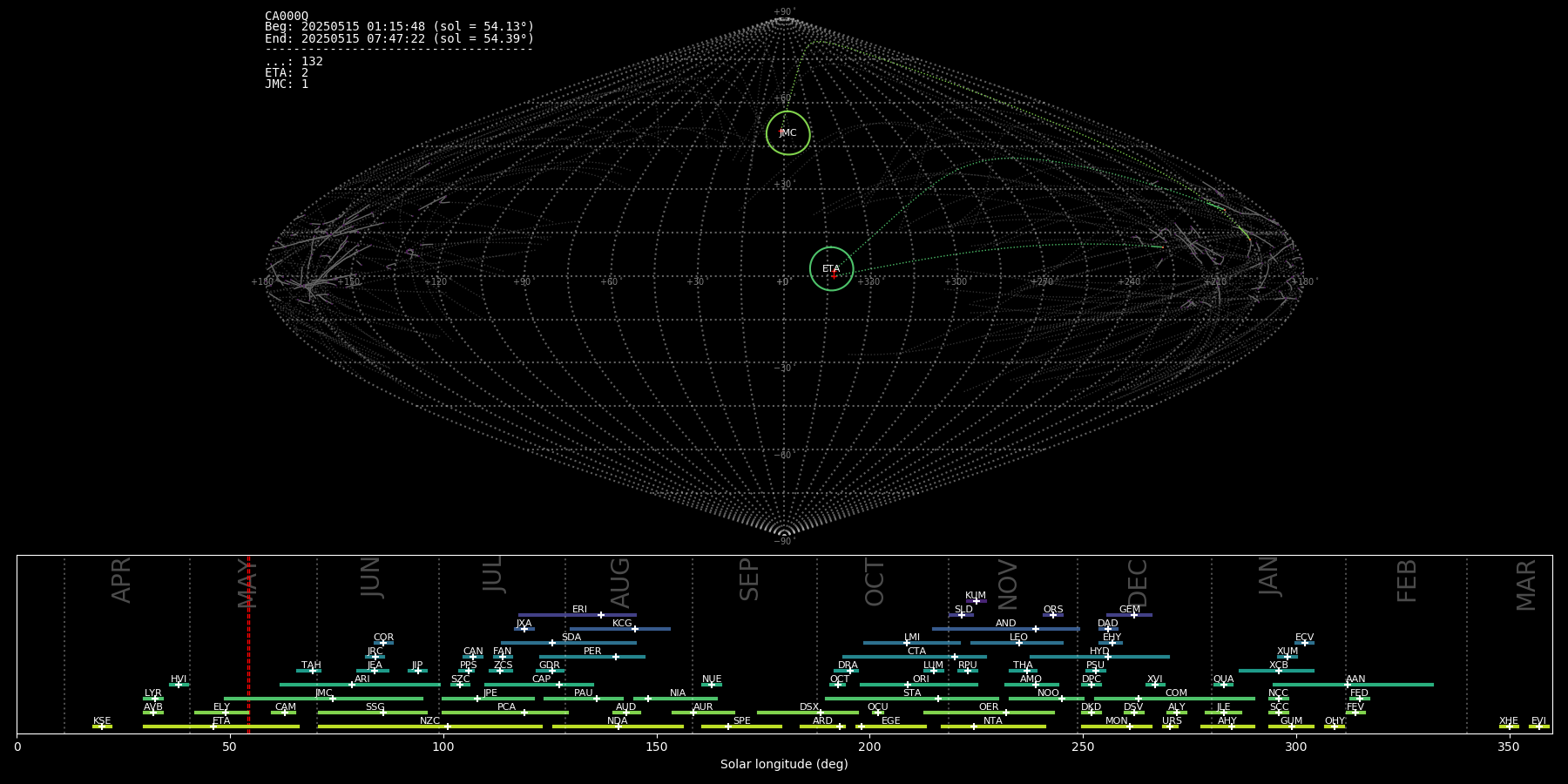Select the 'End: 20250515 07:47:22' line
Image resolution: width=1568 pixels, height=784 pixels.
pyautogui.click(x=400, y=38)
